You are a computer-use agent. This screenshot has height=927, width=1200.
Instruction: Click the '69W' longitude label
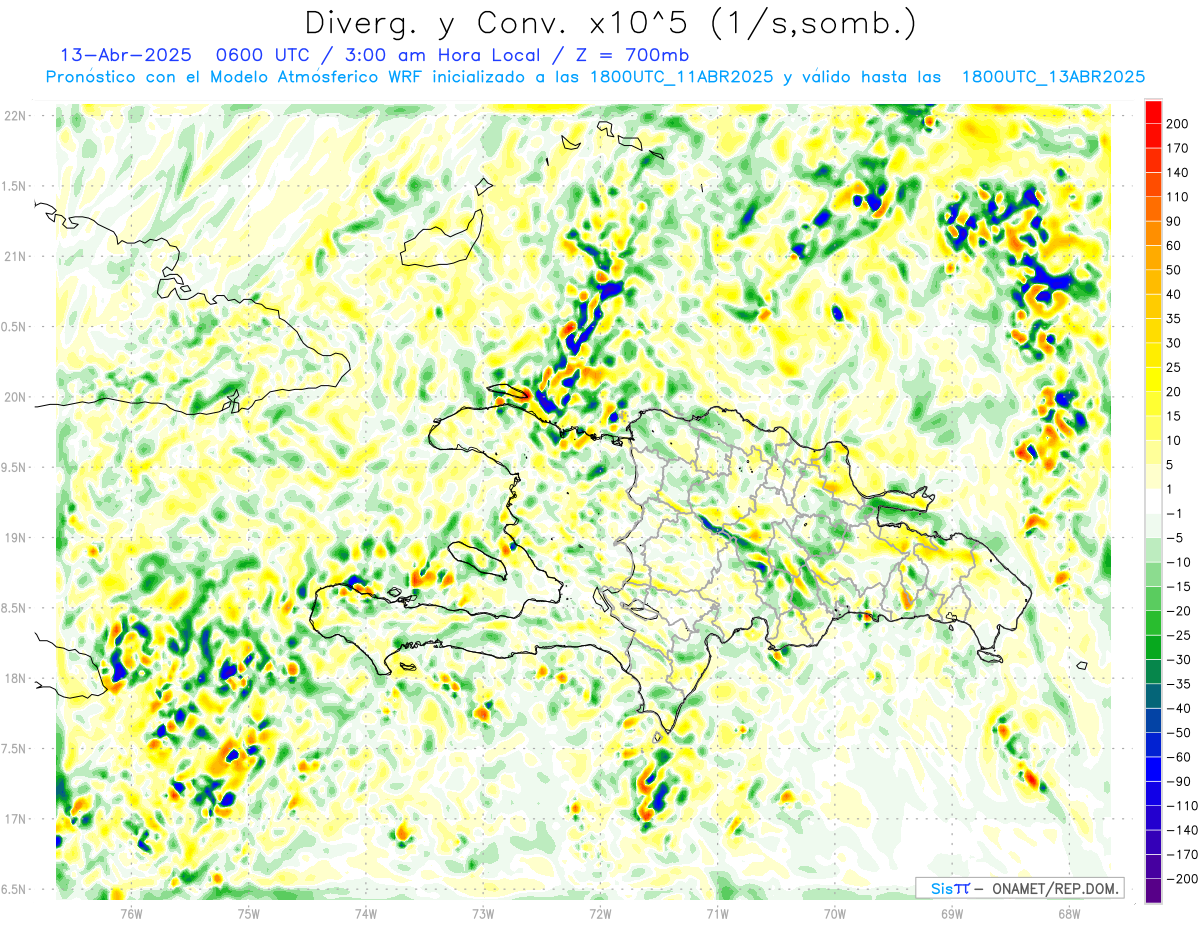(x=952, y=913)
